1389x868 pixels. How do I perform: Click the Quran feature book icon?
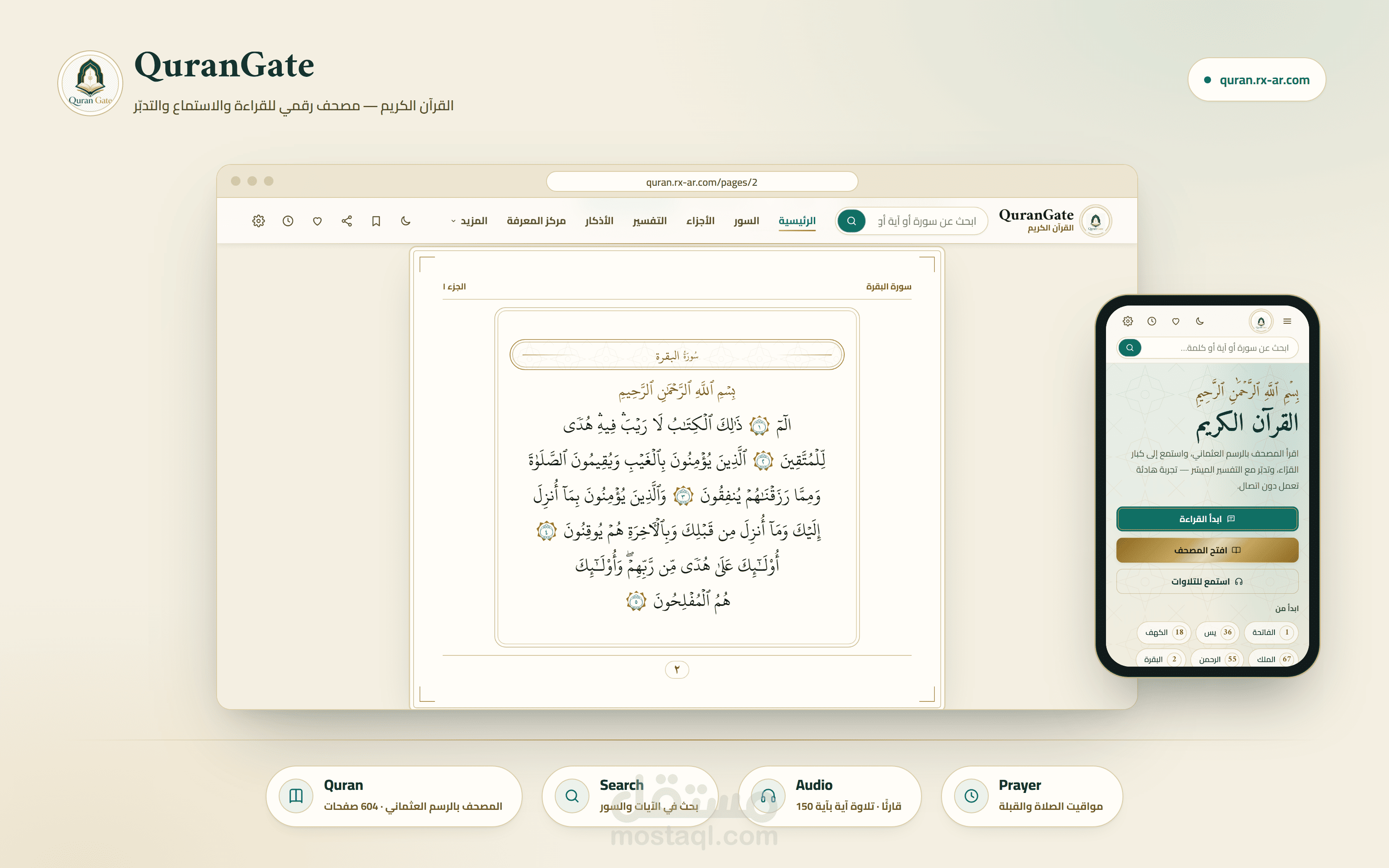point(296,796)
